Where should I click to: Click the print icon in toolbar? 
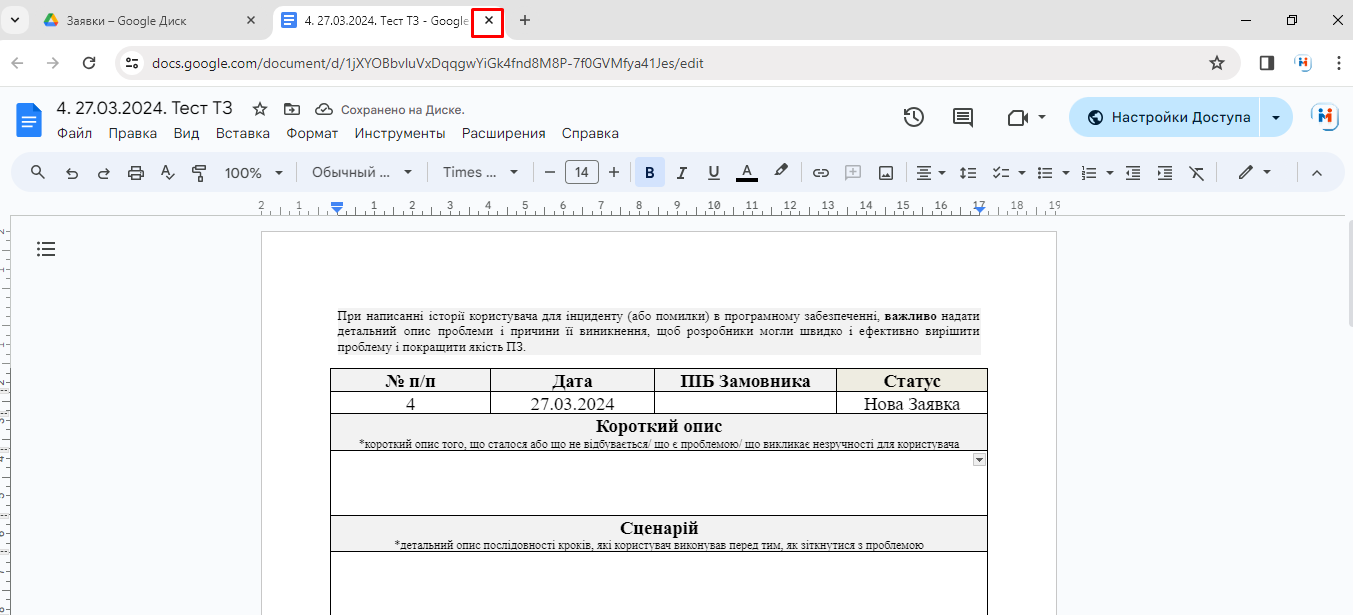136,173
